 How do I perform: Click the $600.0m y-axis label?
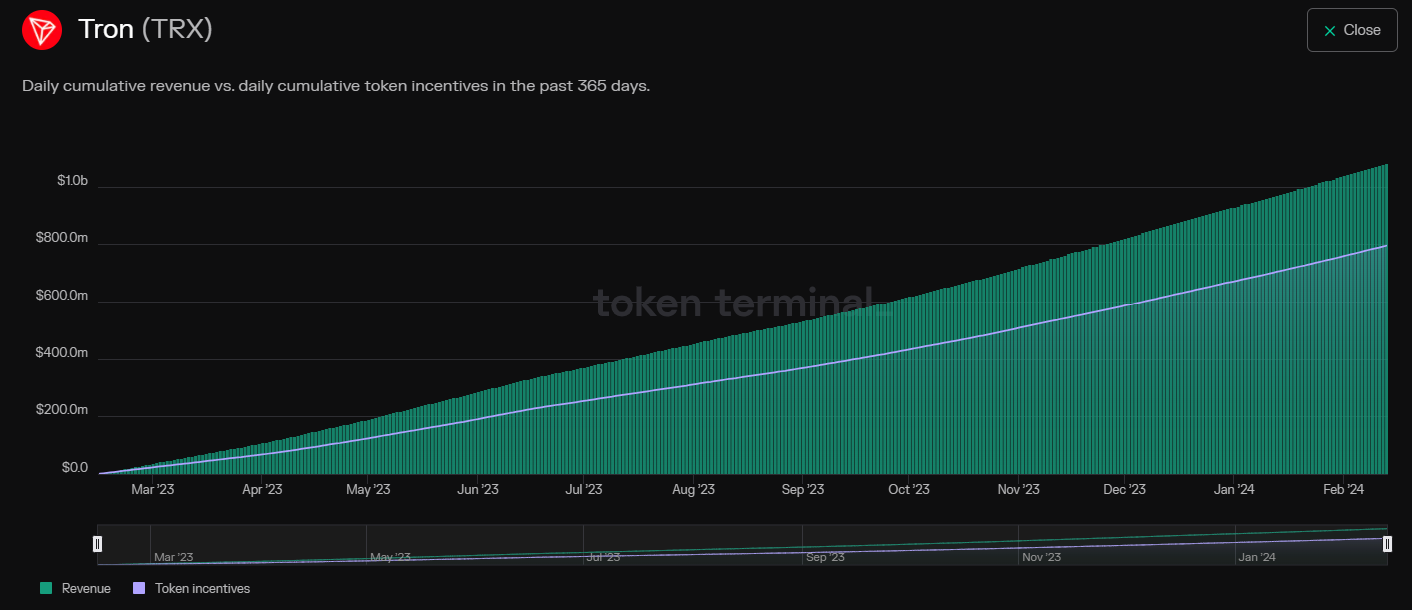[62, 296]
